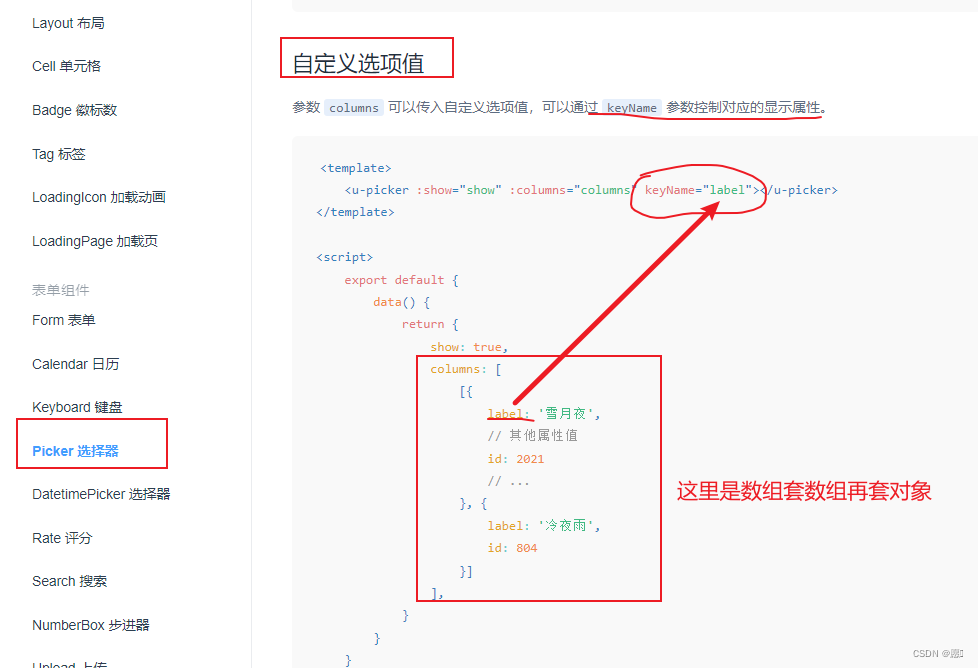Open the Form 表单 component page
978x668 pixels.
pos(63,320)
